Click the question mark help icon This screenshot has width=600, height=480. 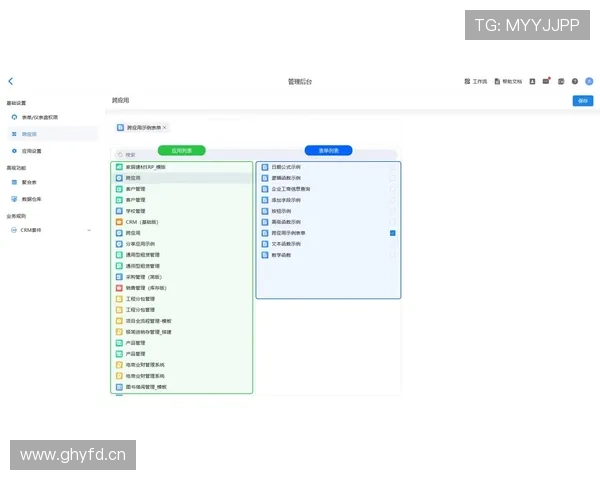pos(575,81)
